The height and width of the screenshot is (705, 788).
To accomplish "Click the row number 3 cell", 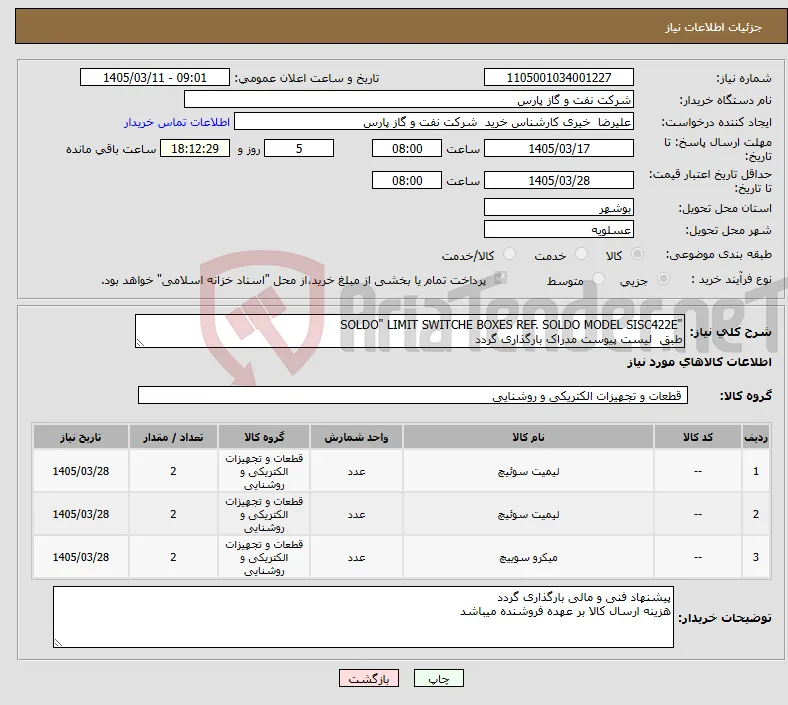I will click(x=755, y=557).
